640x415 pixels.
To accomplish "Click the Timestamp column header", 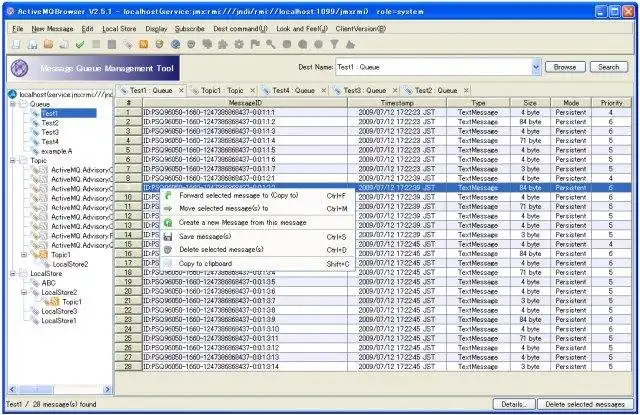I will (397, 102).
